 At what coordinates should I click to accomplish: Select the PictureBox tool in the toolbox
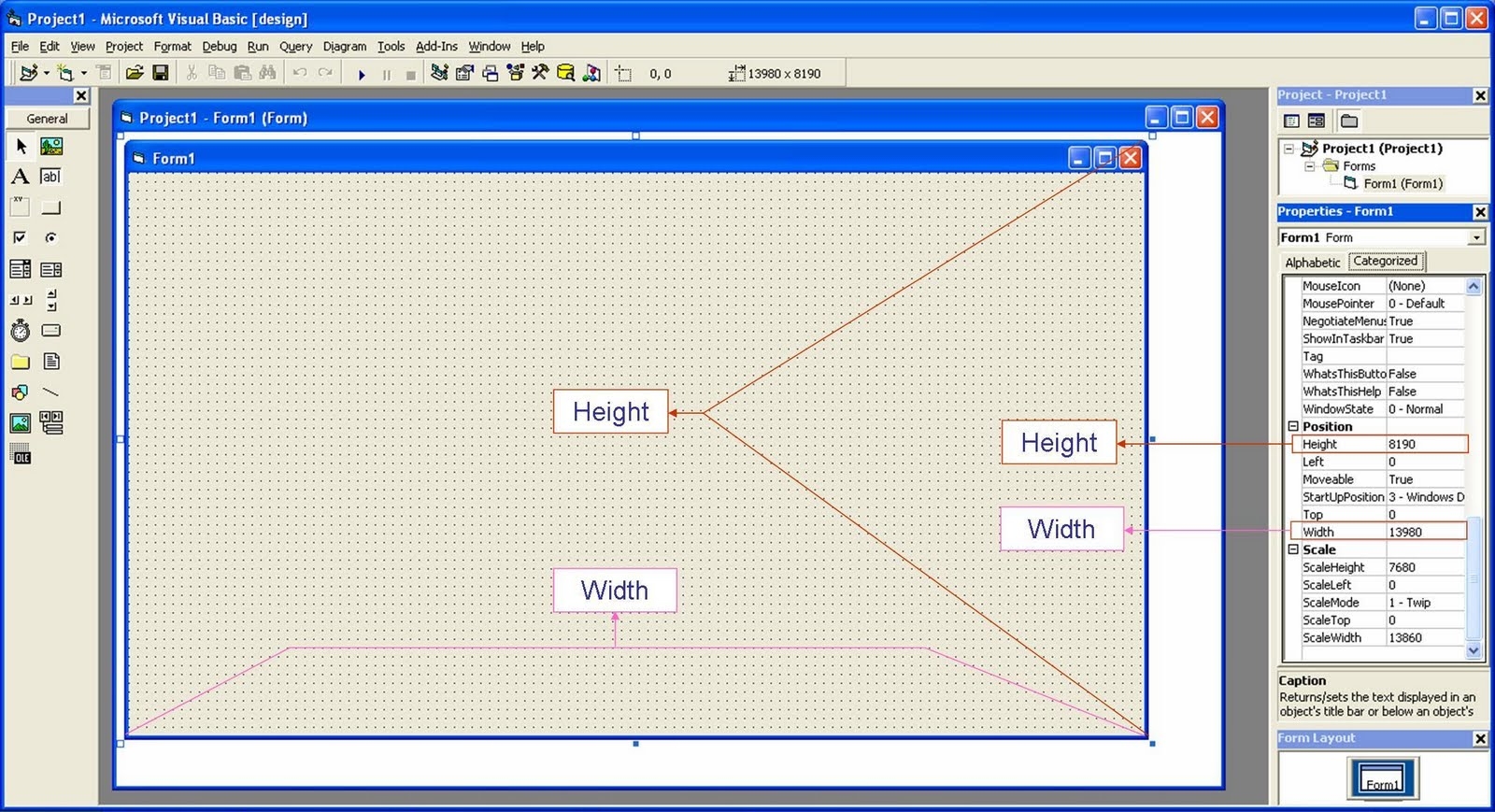coord(51,147)
